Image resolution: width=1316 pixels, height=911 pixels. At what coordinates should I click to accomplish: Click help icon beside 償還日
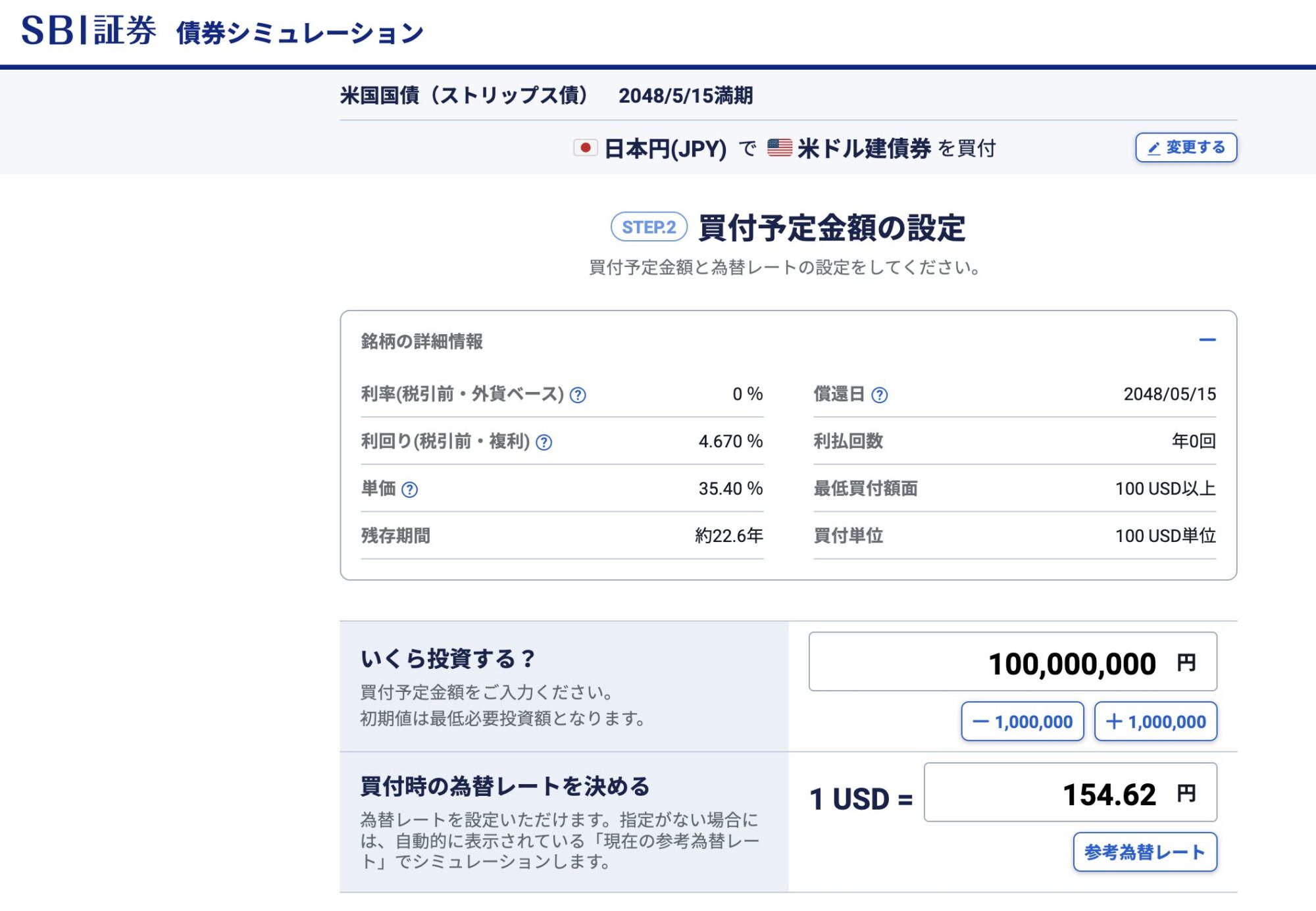point(879,395)
